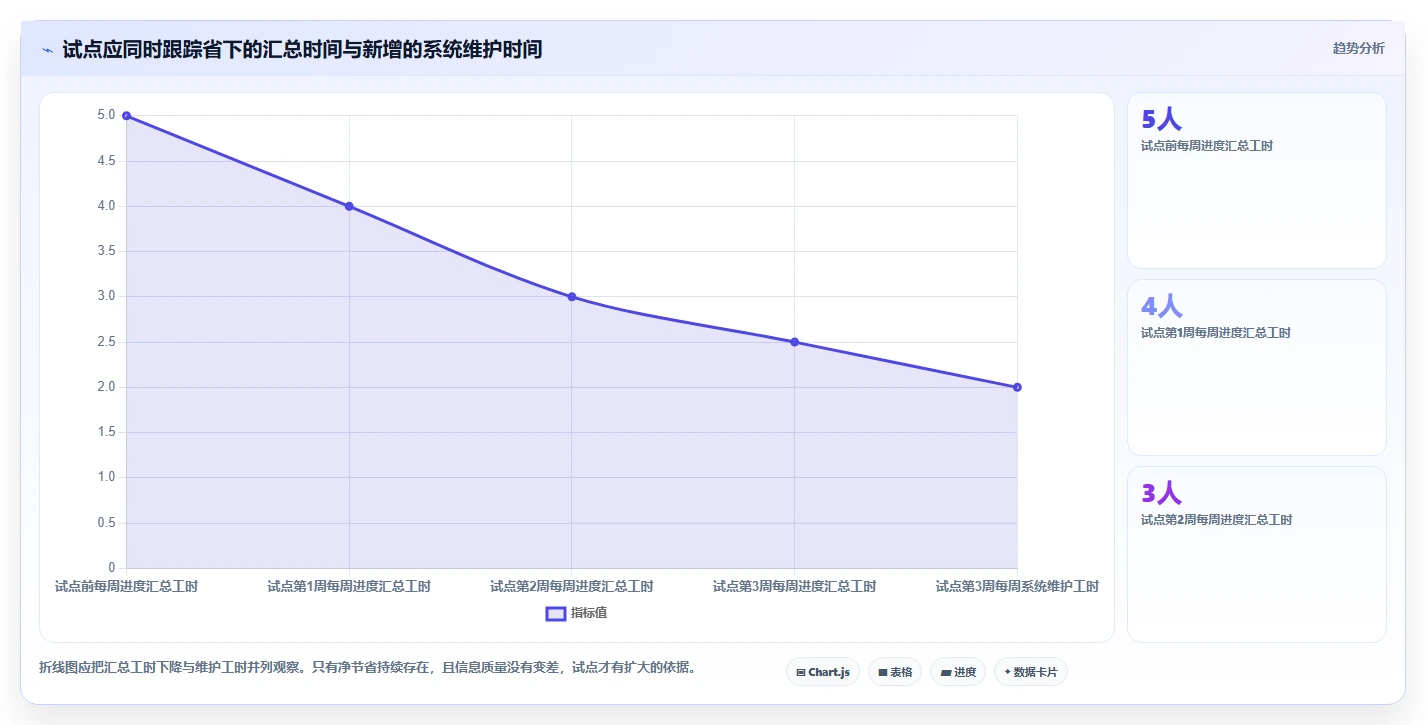Click the data point at value 3.0
This screenshot has width=1426, height=725.
[x=572, y=297]
